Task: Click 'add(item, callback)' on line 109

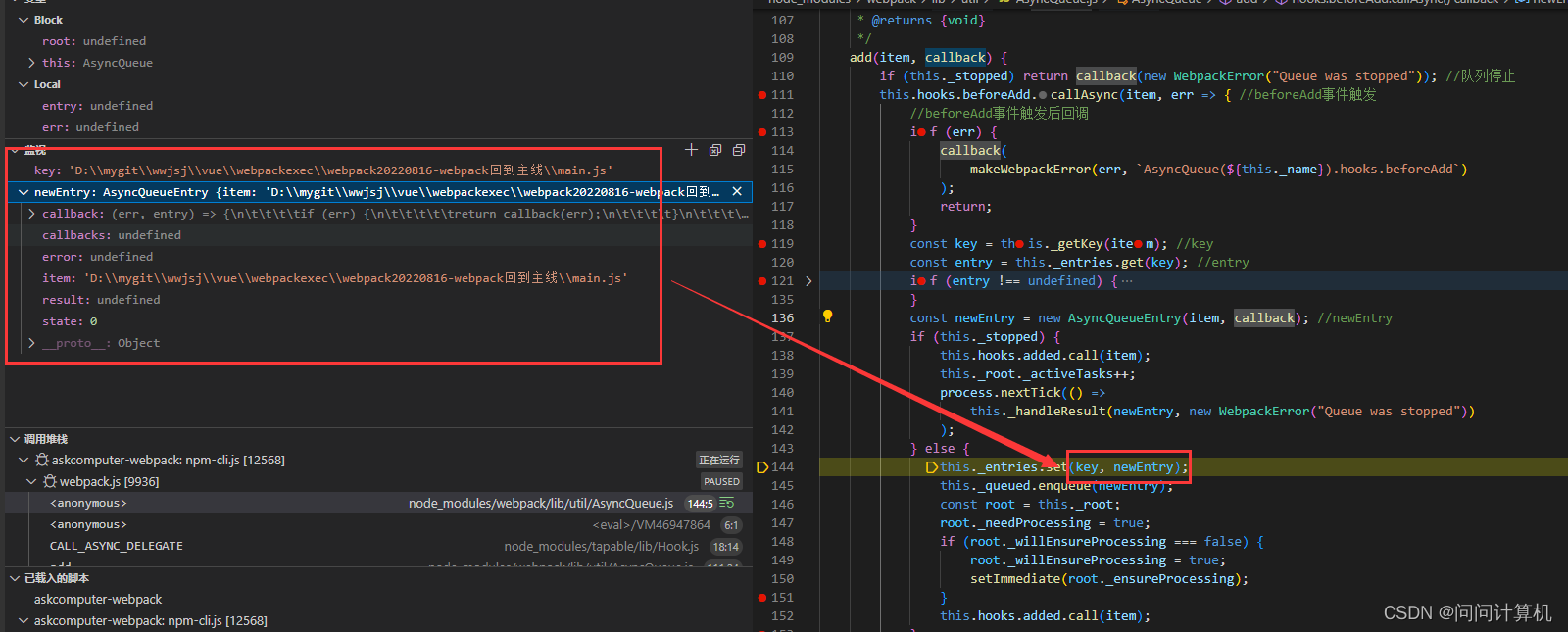Action: 921,58
